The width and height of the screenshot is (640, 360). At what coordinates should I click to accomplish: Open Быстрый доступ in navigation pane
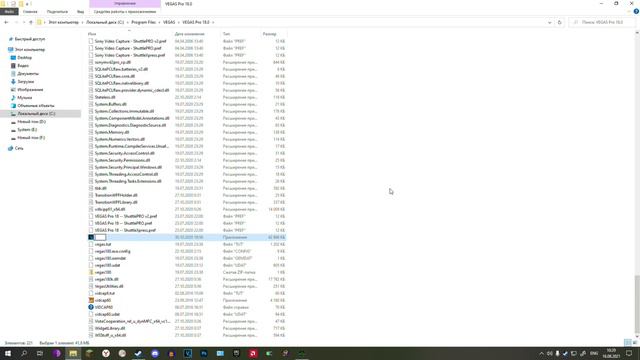(30, 39)
